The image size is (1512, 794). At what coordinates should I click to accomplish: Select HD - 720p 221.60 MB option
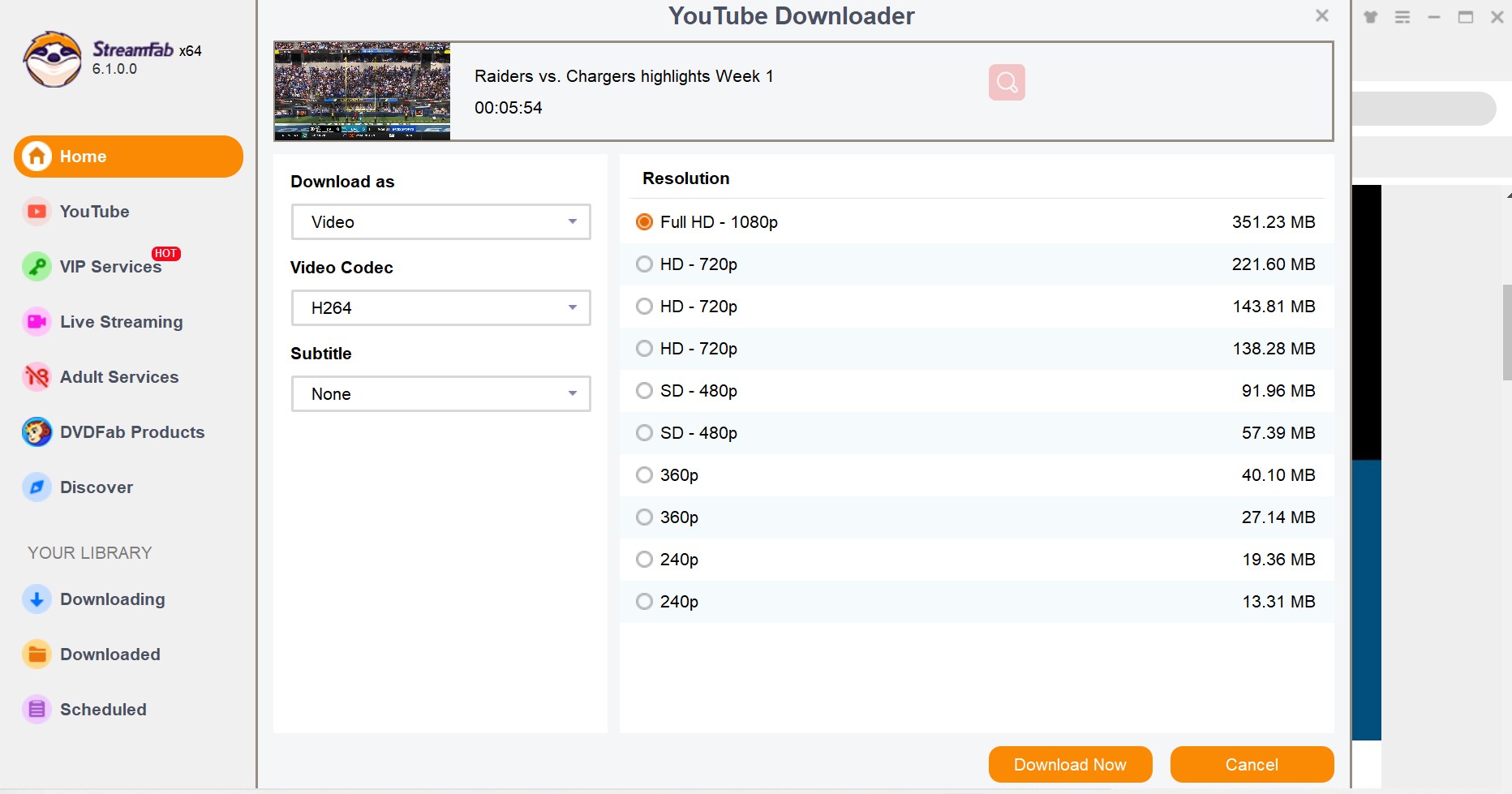(977, 264)
